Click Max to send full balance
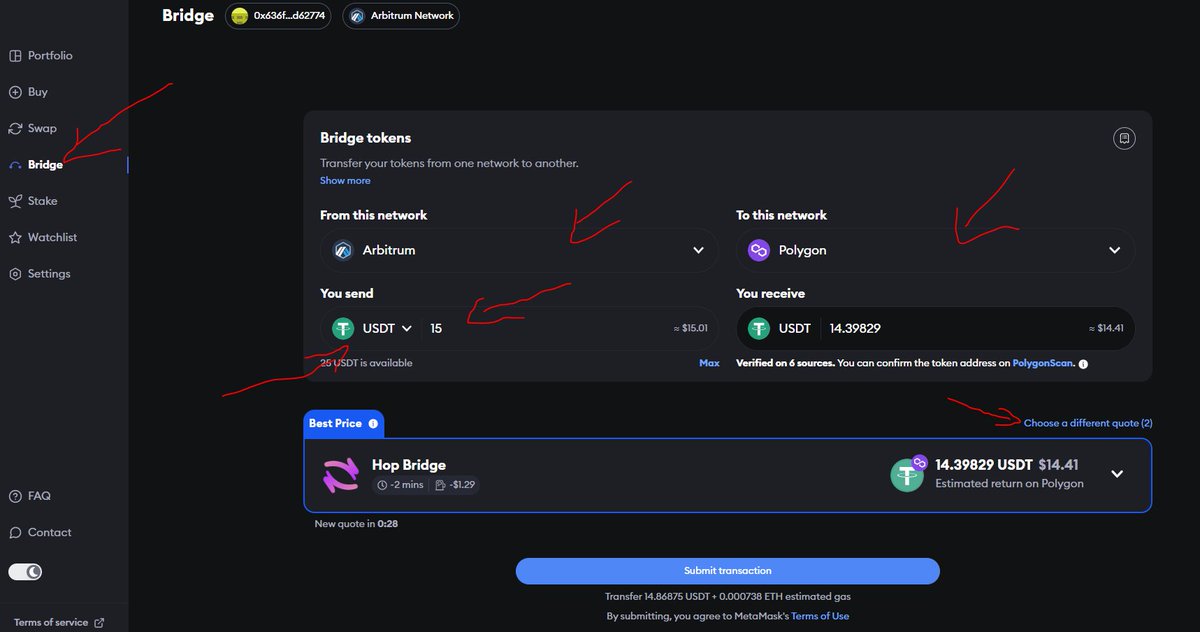The height and width of the screenshot is (632, 1200). [x=709, y=363]
